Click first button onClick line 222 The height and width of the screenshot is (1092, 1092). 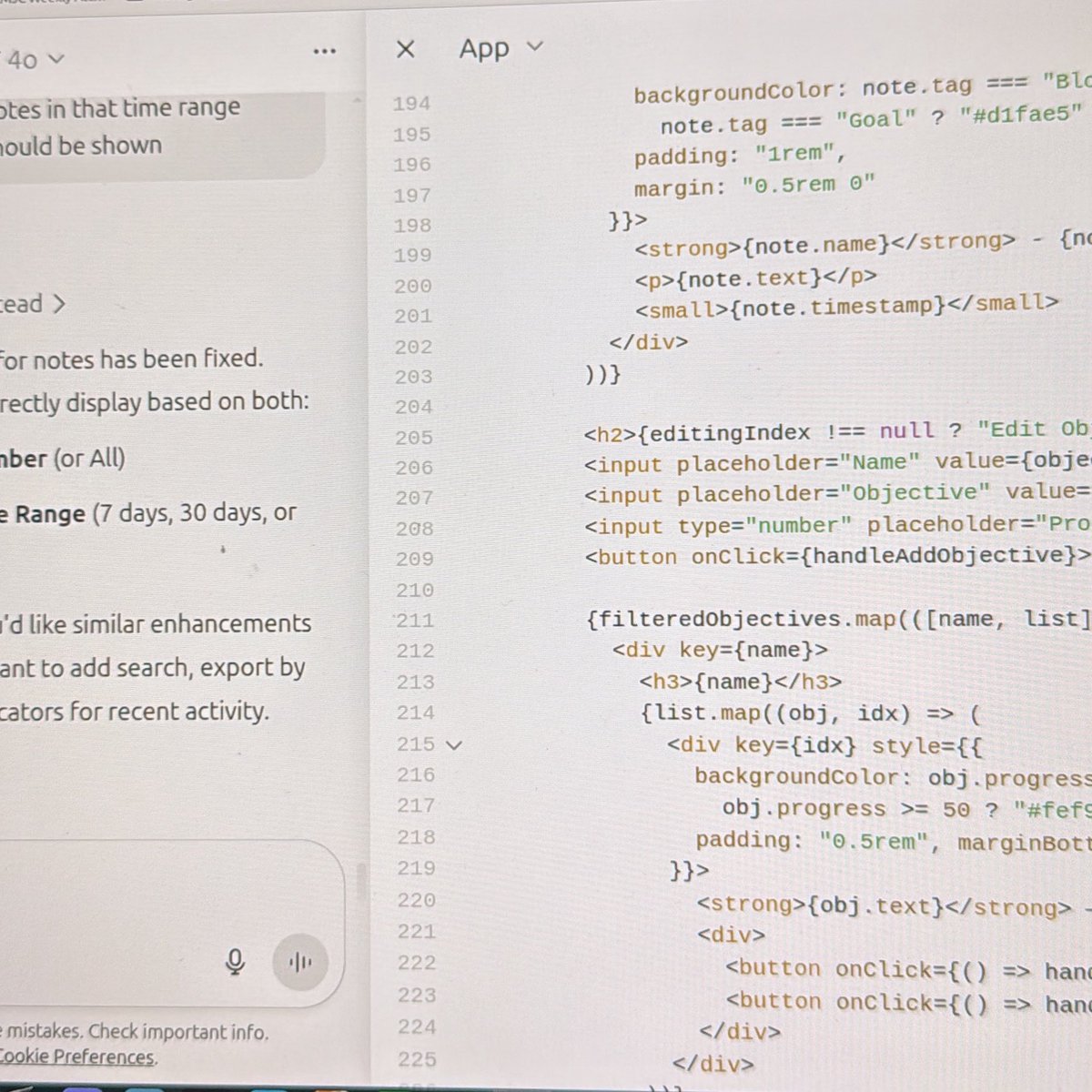click(908, 970)
